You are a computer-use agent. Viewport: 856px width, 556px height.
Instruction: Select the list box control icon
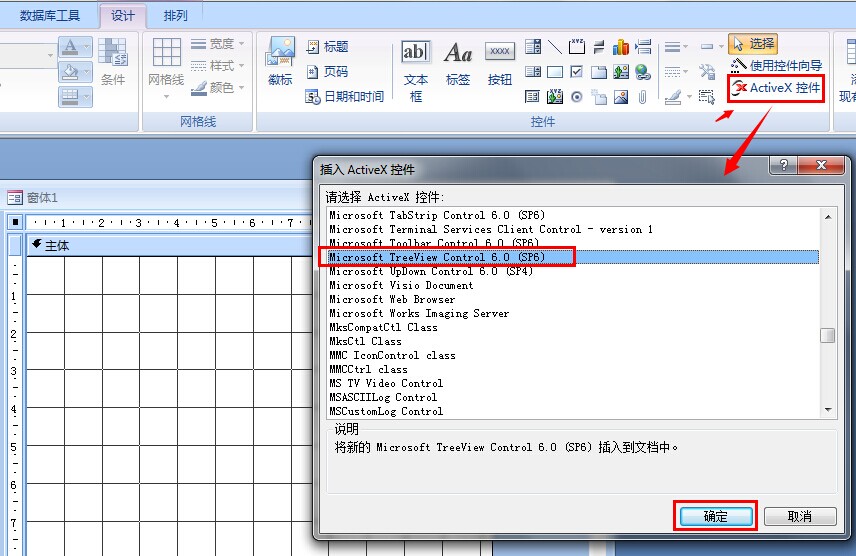[x=533, y=72]
